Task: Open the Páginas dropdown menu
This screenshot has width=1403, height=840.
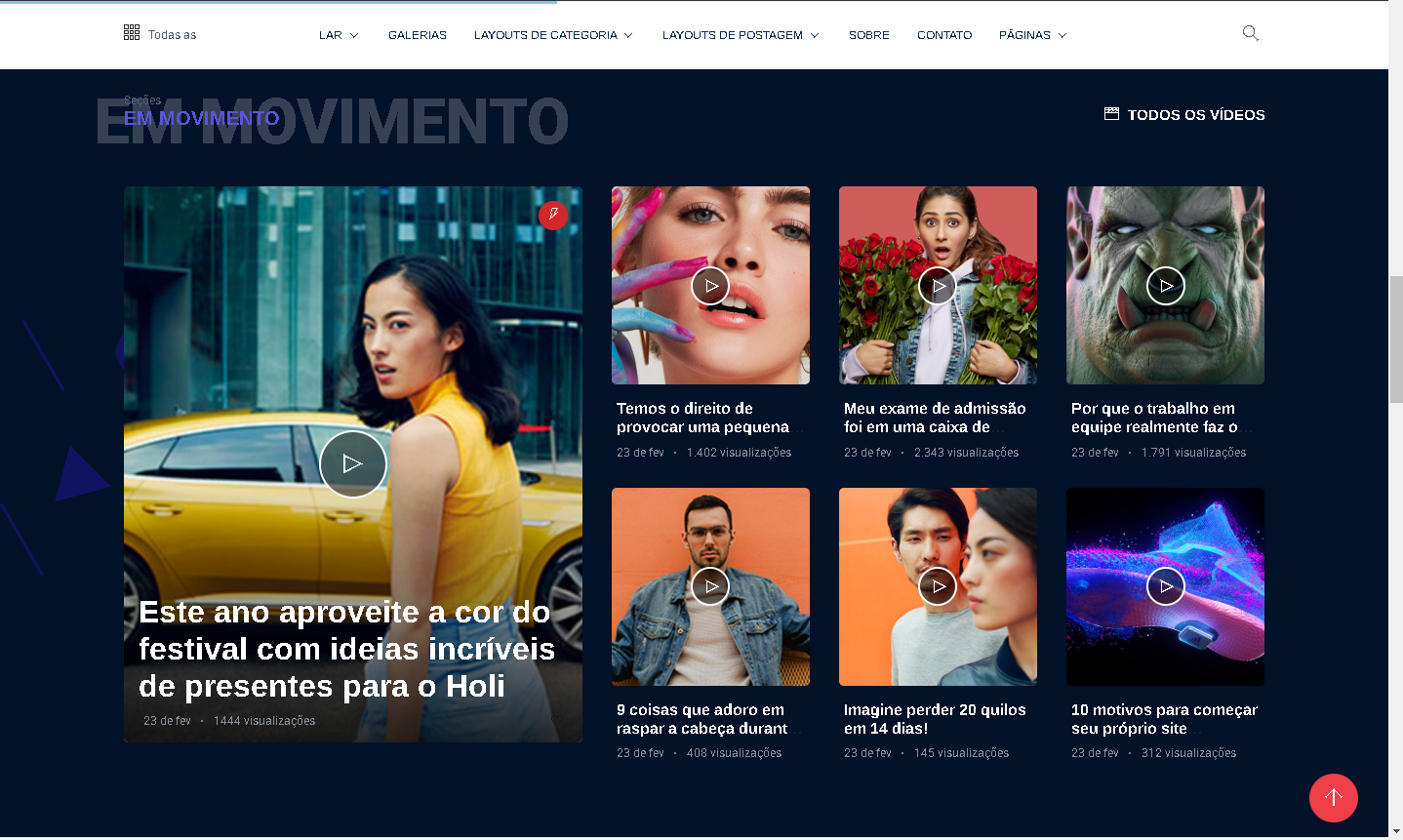Action: click(1032, 35)
